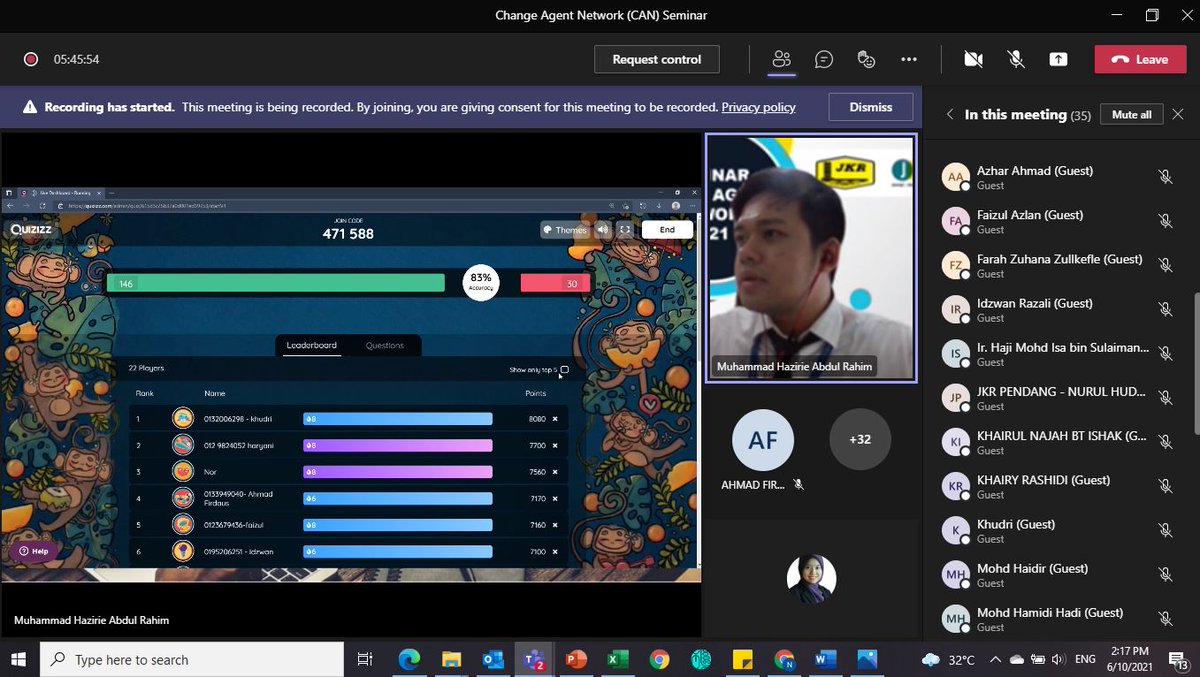Click the Request control button

click(x=657, y=59)
